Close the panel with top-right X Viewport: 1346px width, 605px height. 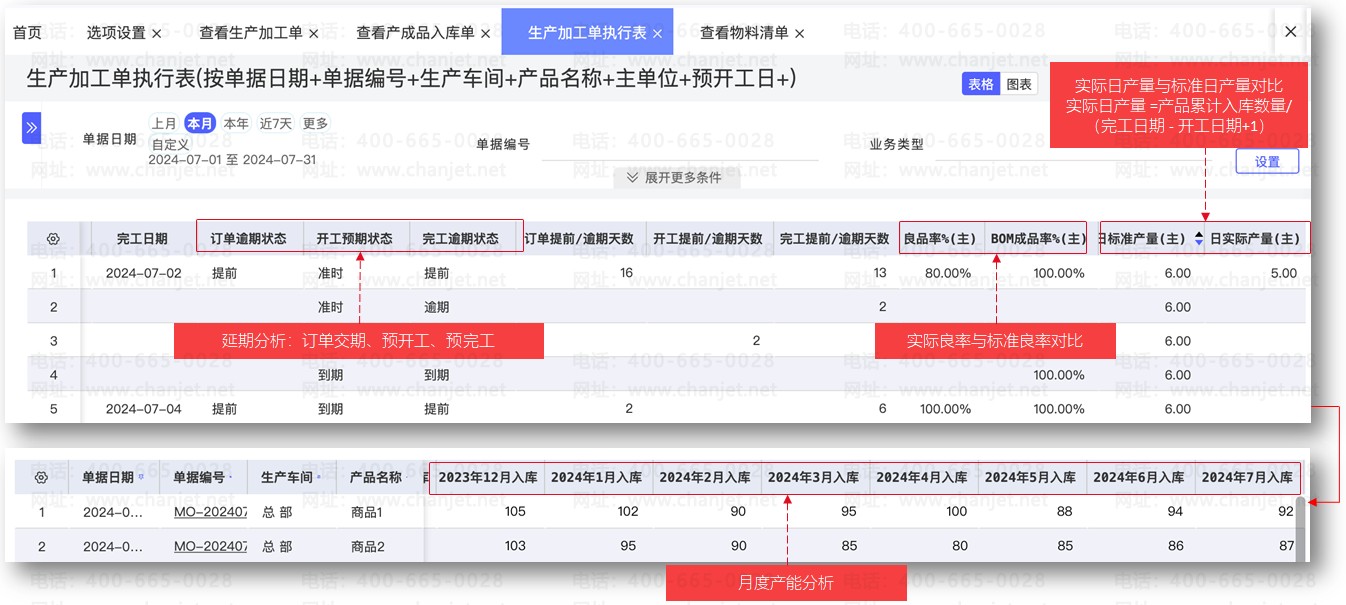pyautogui.click(x=1290, y=32)
